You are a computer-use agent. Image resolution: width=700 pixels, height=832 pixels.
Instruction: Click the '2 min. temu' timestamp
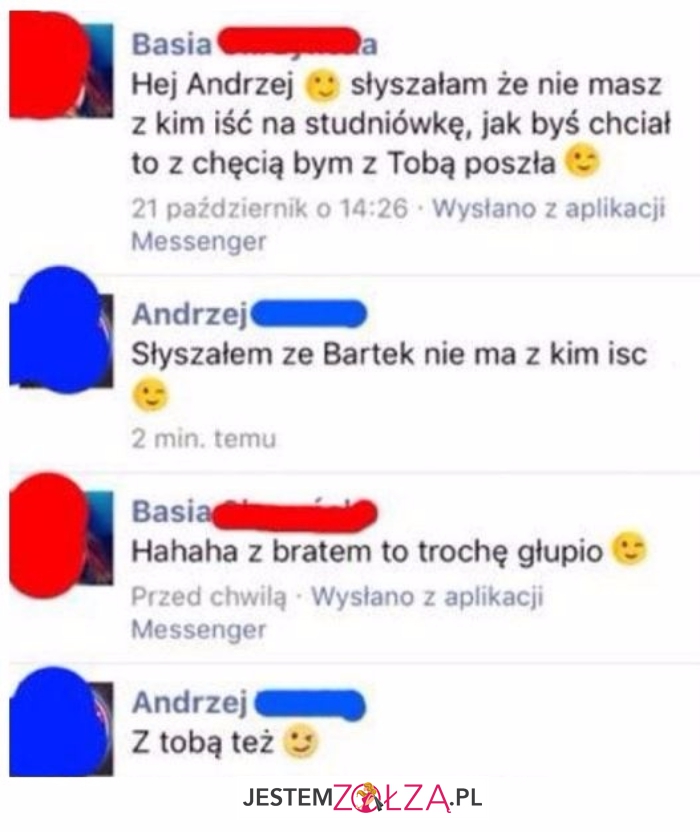coord(204,439)
